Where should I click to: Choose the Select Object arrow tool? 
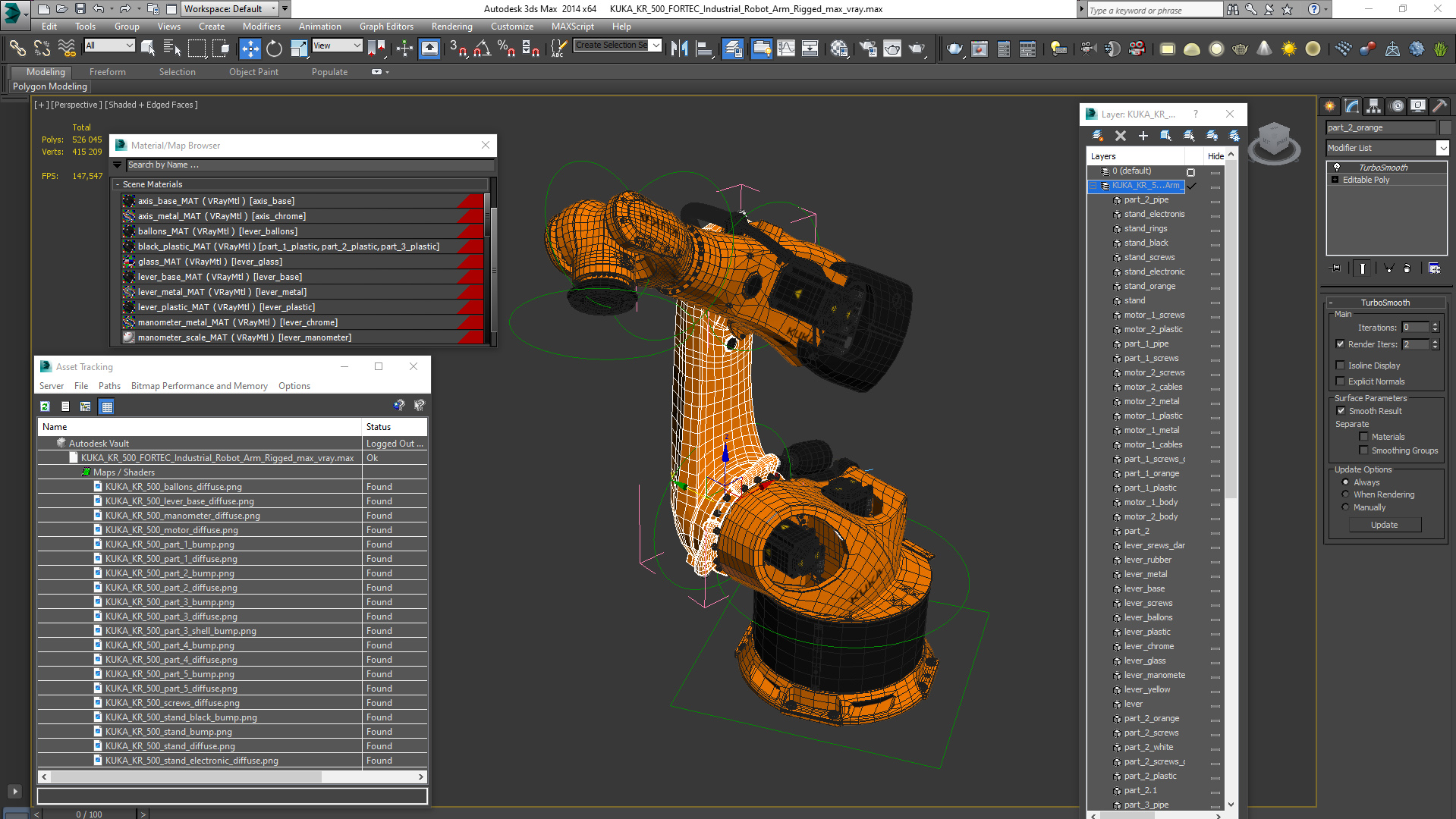coord(148,49)
